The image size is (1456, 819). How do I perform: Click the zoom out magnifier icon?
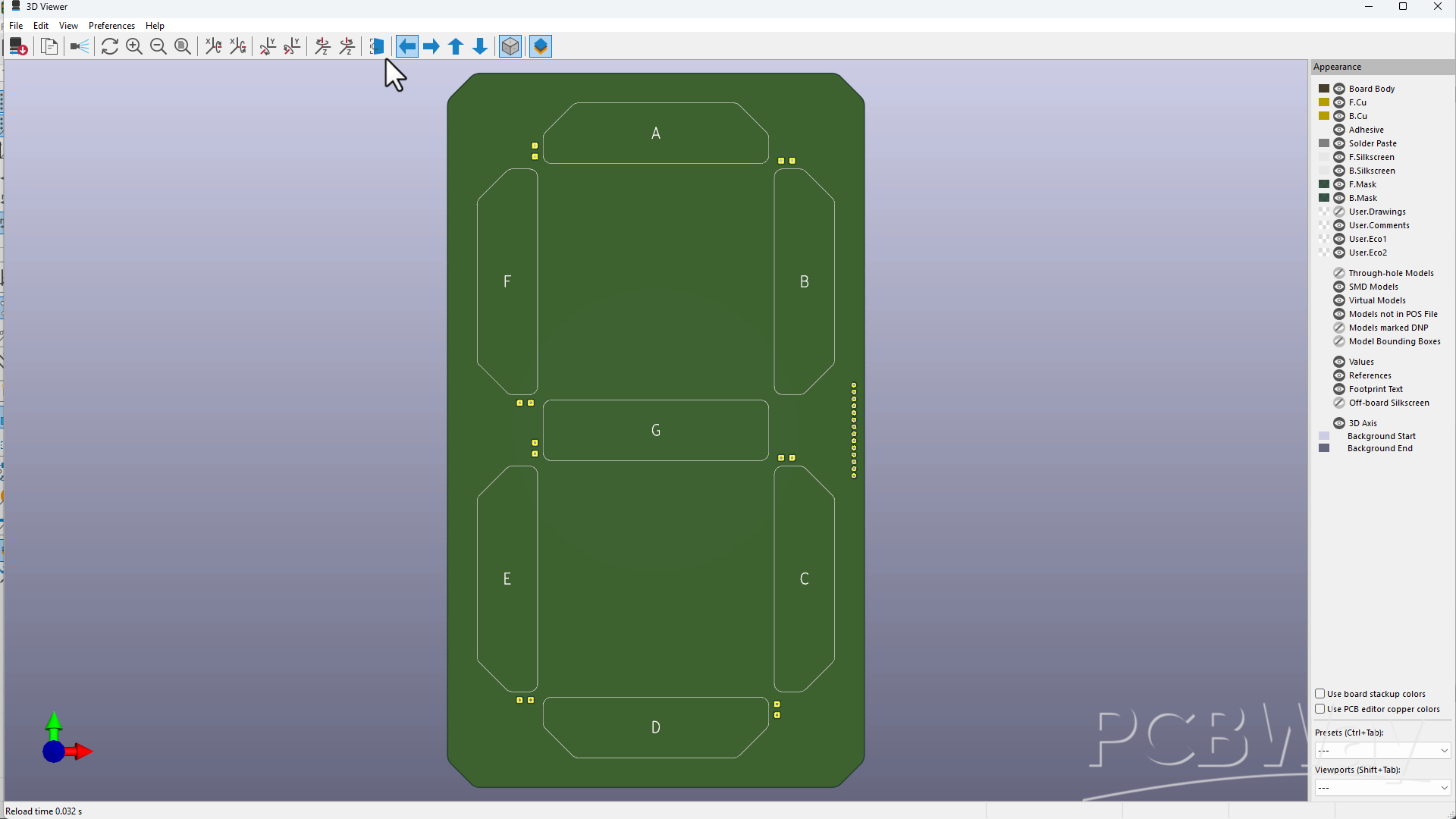158,47
